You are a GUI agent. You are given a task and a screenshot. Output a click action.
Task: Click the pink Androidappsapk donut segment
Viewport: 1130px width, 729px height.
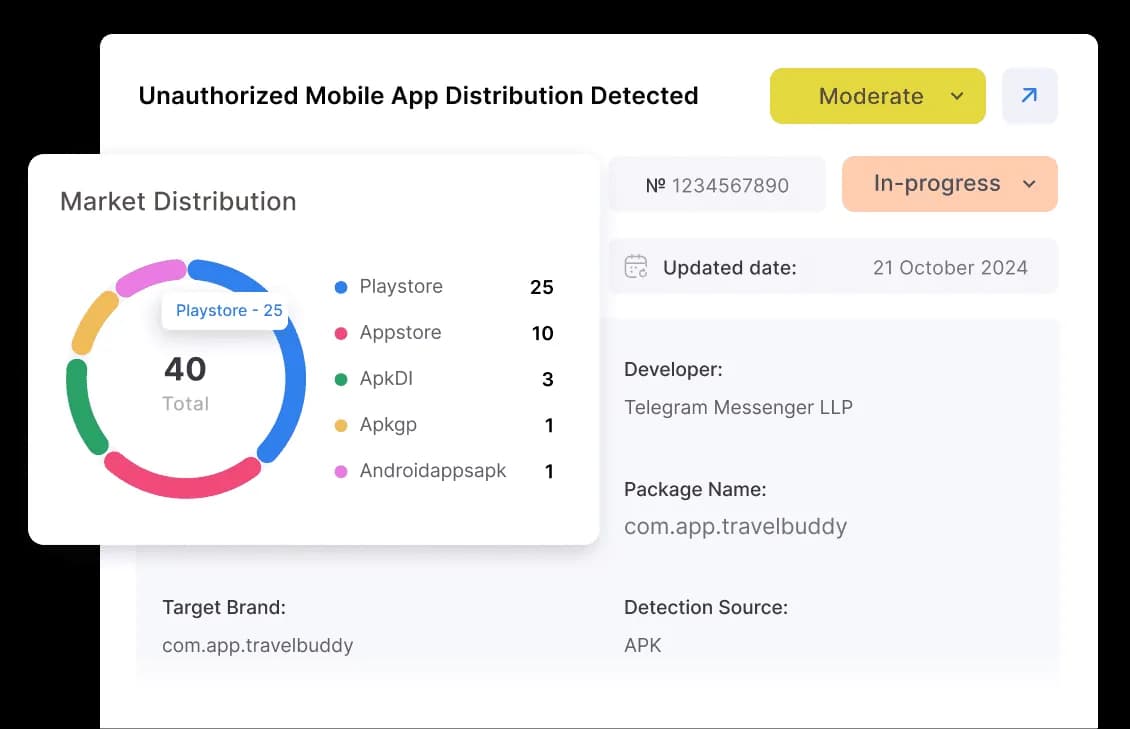(x=150, y=276)
